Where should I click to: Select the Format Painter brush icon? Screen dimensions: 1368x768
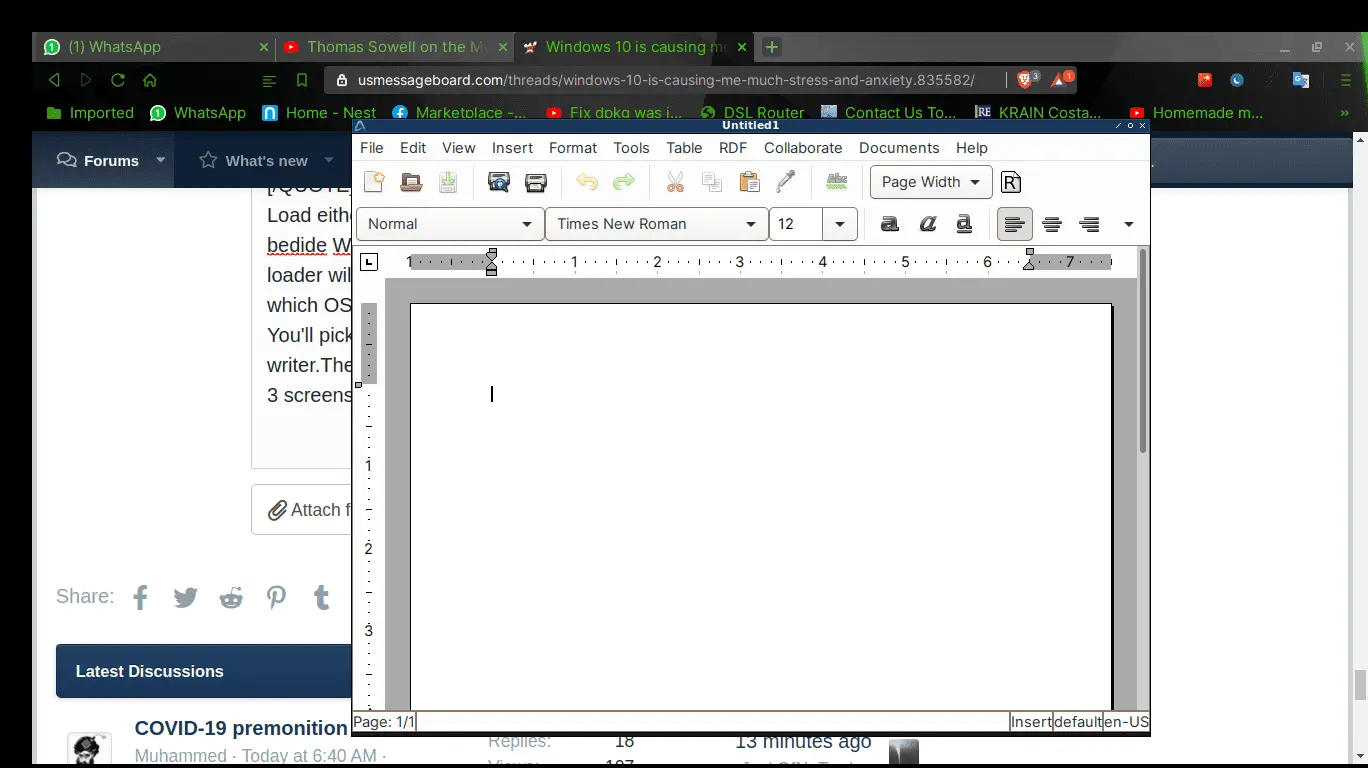tap(786, 182)
